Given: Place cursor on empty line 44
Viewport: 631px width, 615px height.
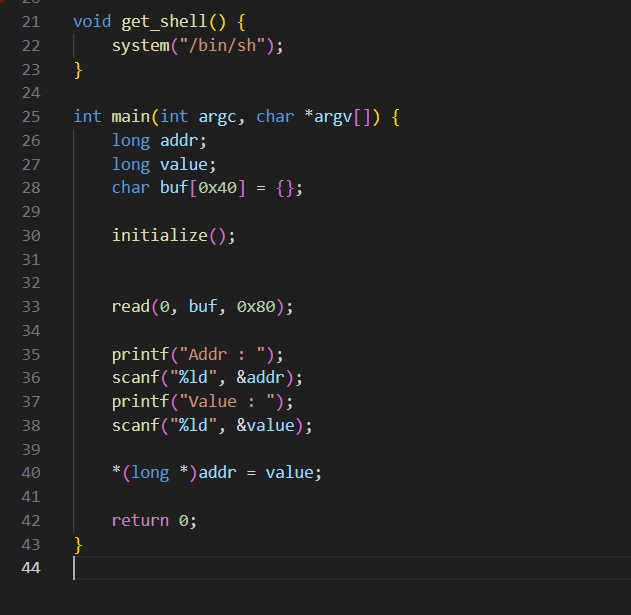Looking at the screenshot, I should point(352,568).
